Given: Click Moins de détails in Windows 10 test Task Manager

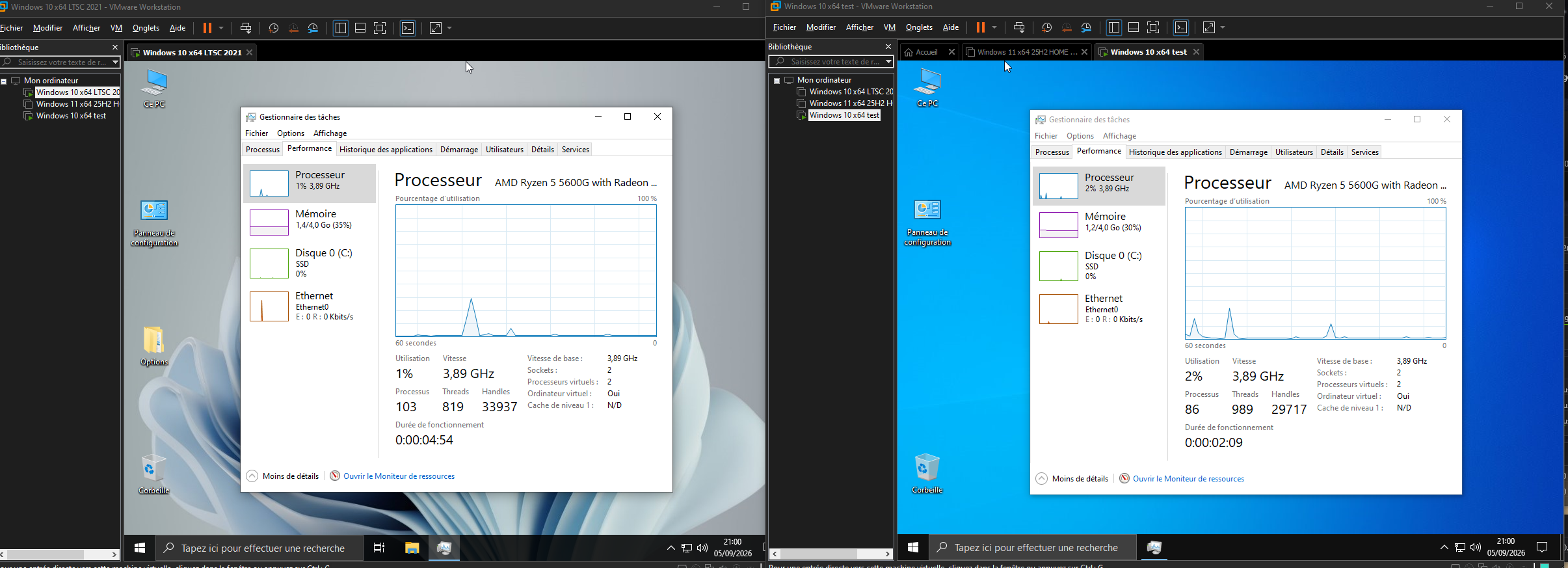Looking at the screenshot, I should [x=1072, y=479].
